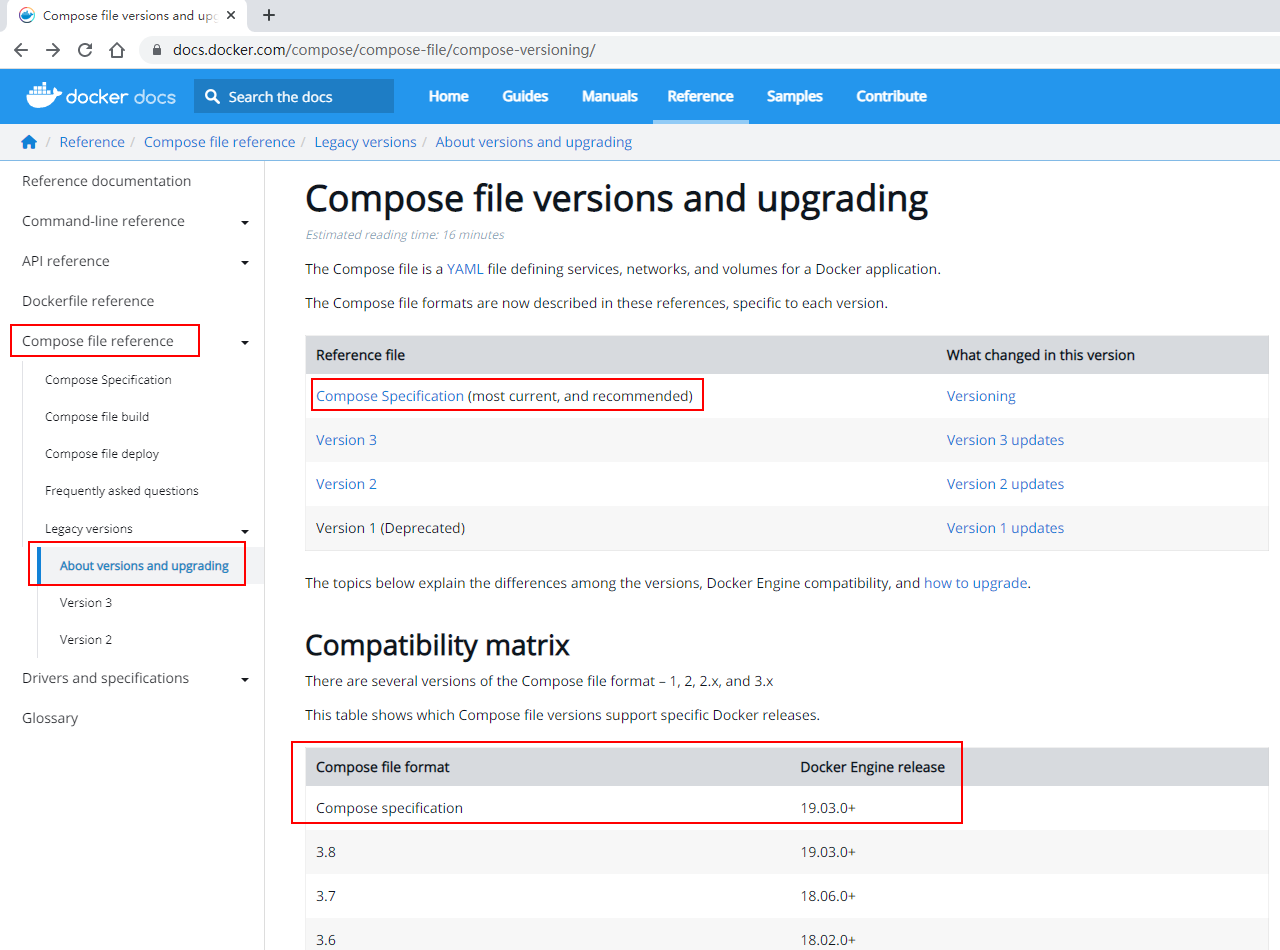Open the Guides nav item
Viewport: 1280px width, 950px height.
[525, 96]
